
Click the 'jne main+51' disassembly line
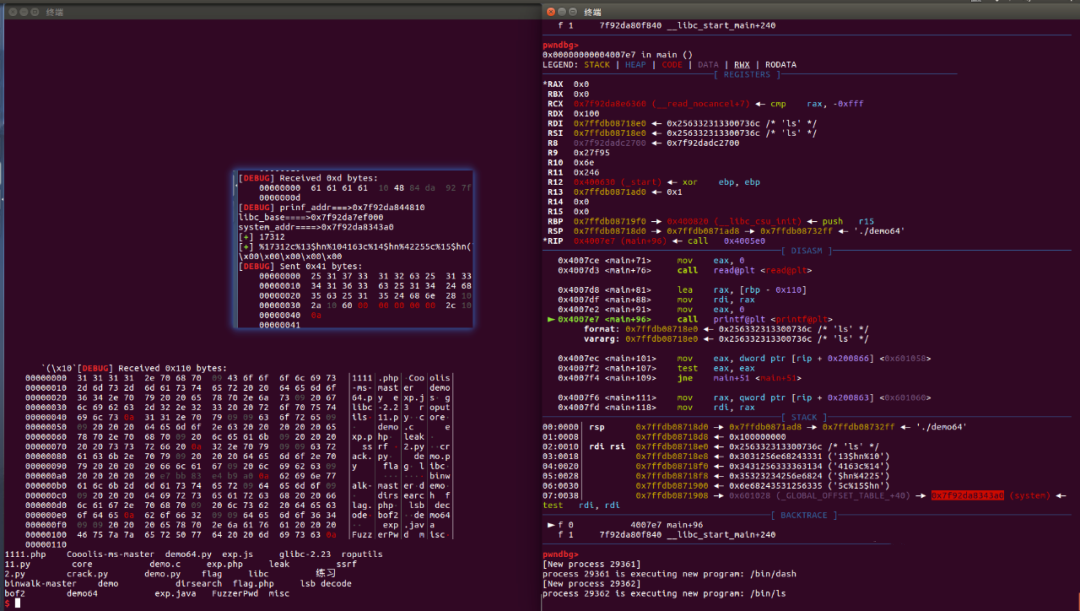pyautogui.click(x=679, y=378)
